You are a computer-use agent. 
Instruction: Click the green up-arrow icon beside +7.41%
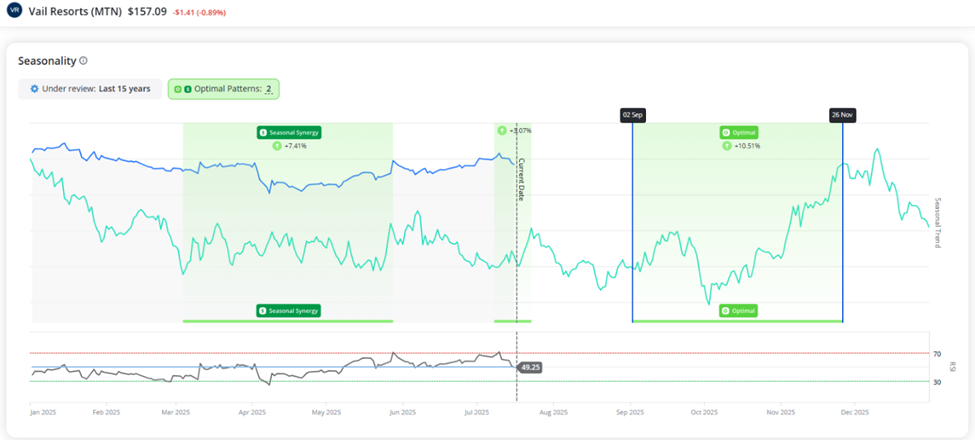[x=277, y=146]
